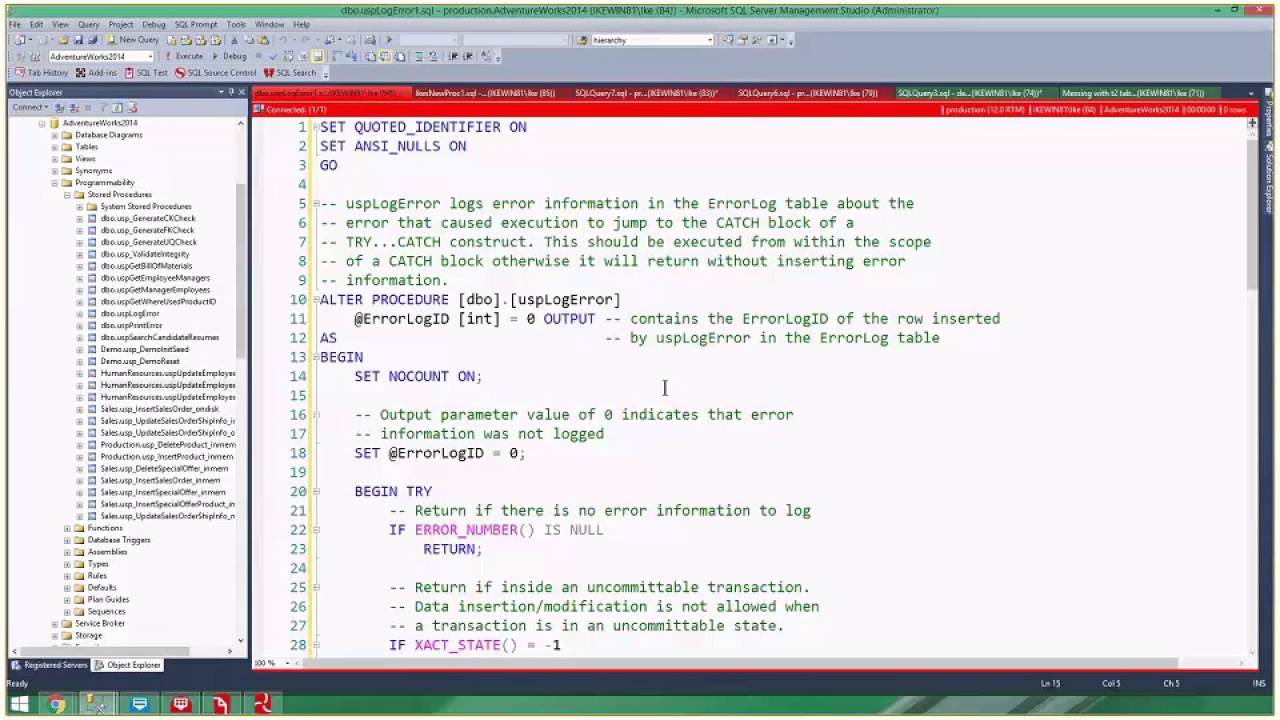Switch to Registered Servers pane tab
This screenshot has height=720, width=1280.
point(50,665)
